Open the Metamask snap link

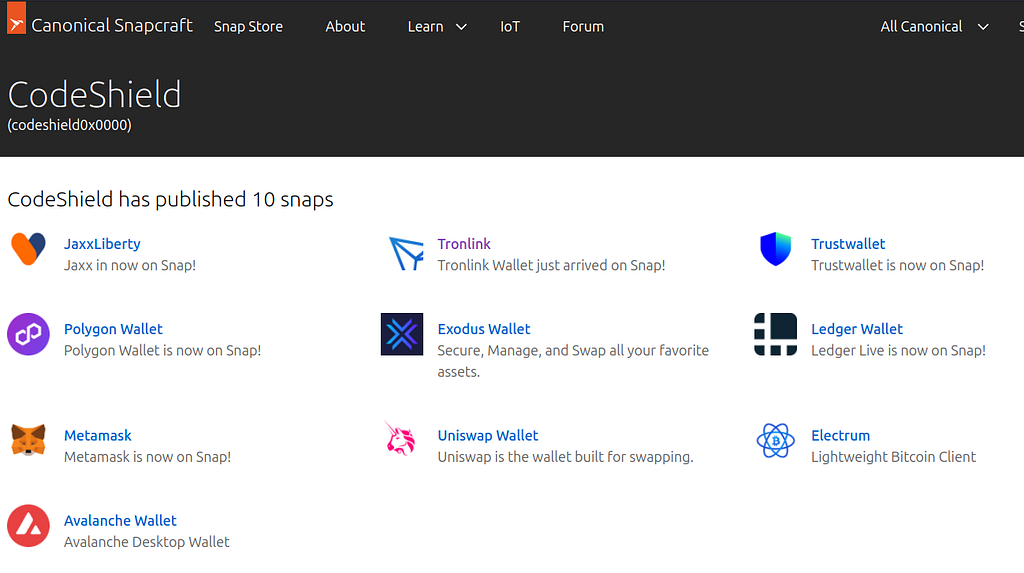(97, 435)
